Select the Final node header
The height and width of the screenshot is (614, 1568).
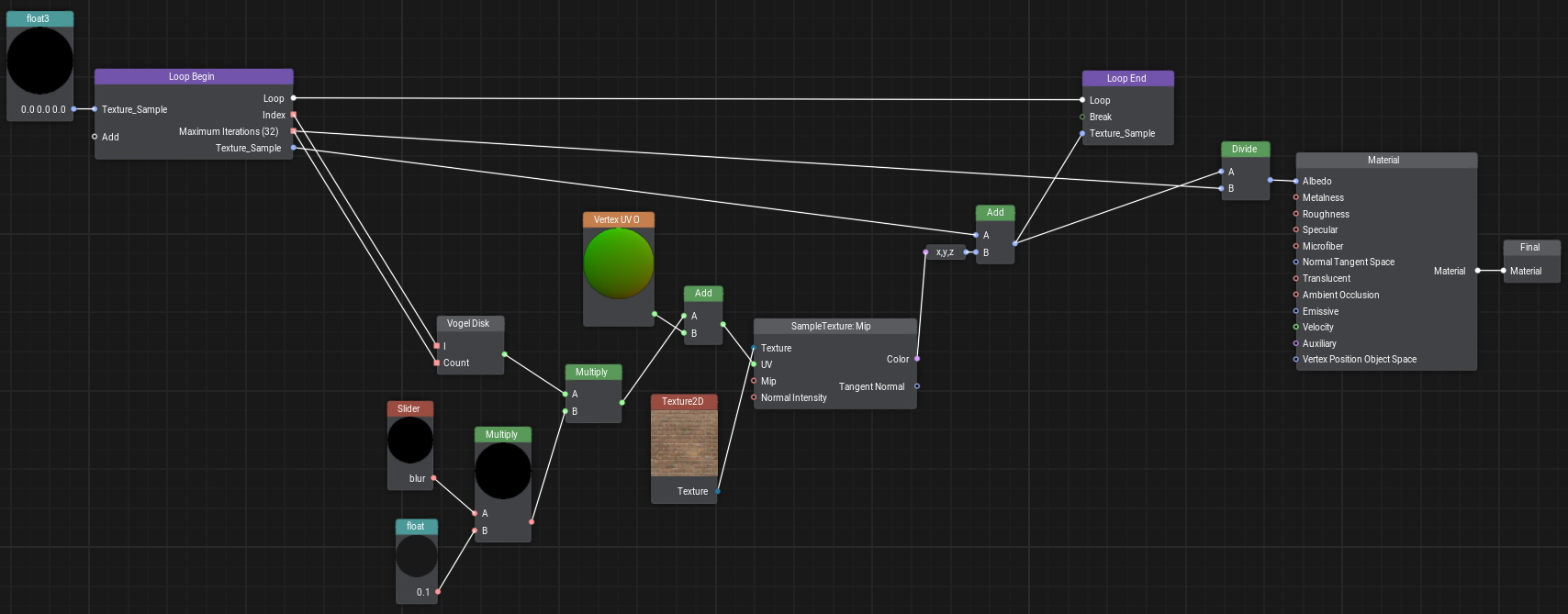coord(1530,248)
